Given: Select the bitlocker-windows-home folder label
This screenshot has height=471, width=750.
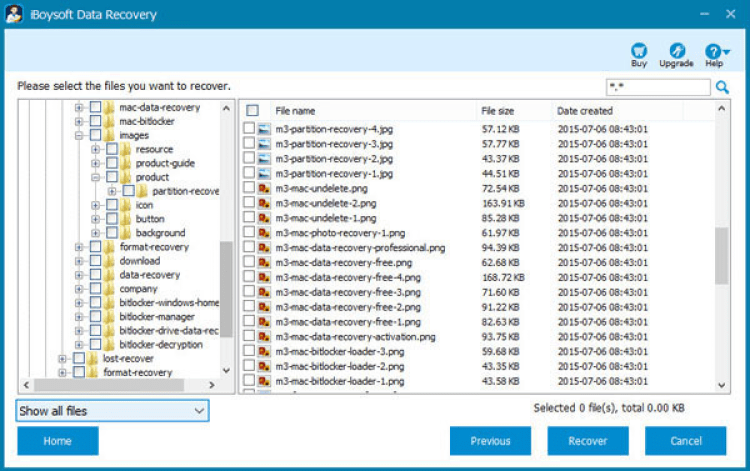Looking at the screenshot, I should 169,303.
